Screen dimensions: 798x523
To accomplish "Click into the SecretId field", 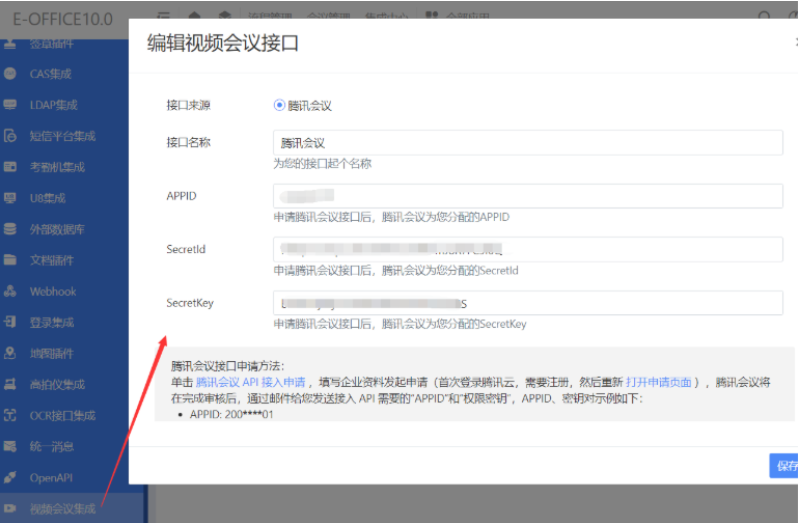I will (x=528, y=249).
